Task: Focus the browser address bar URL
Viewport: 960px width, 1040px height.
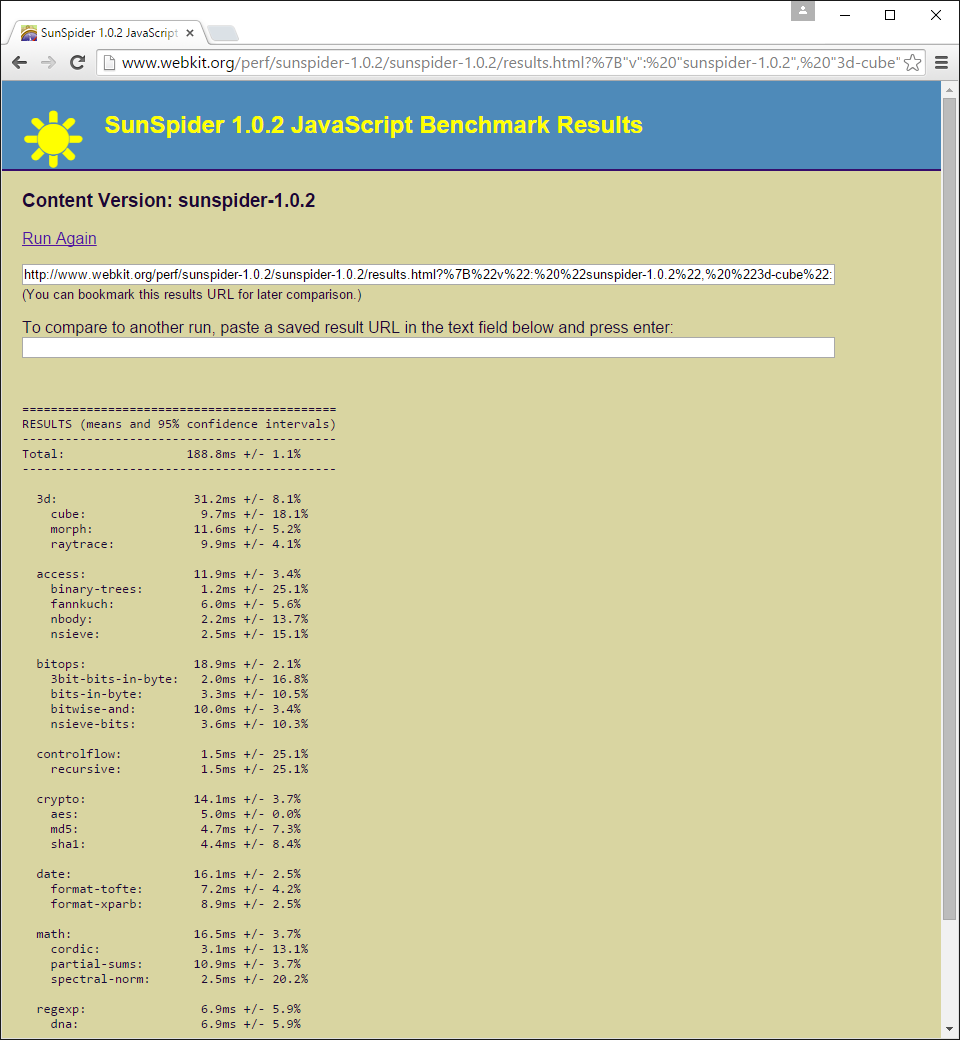Action: (x=511, y=63)
